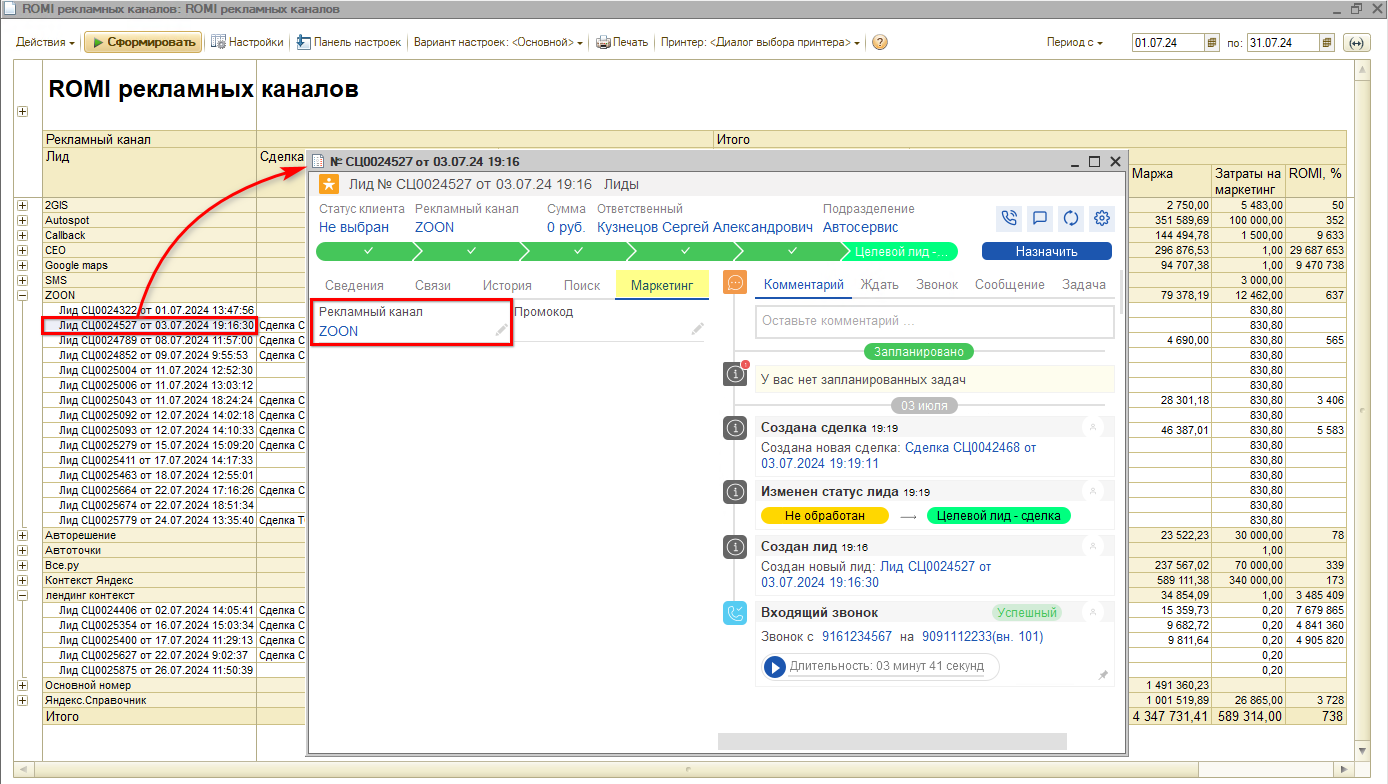This screenshot has width=1388, height=784.
Task: Click the phone call icon in the lead card
Action: point(1009,218)
